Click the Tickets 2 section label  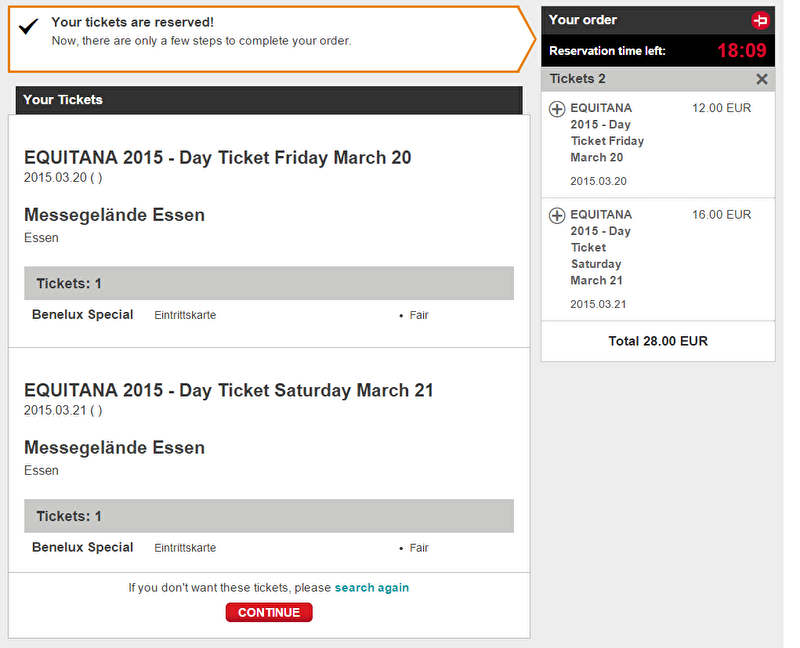tap(578, 79)
